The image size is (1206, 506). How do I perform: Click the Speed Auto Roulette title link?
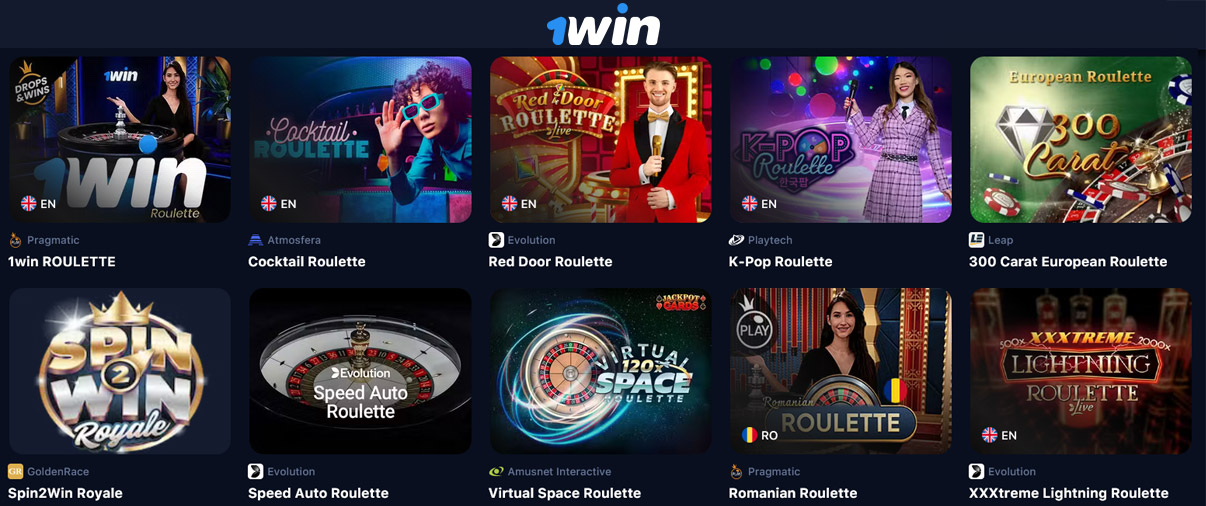tap(318, 493)
